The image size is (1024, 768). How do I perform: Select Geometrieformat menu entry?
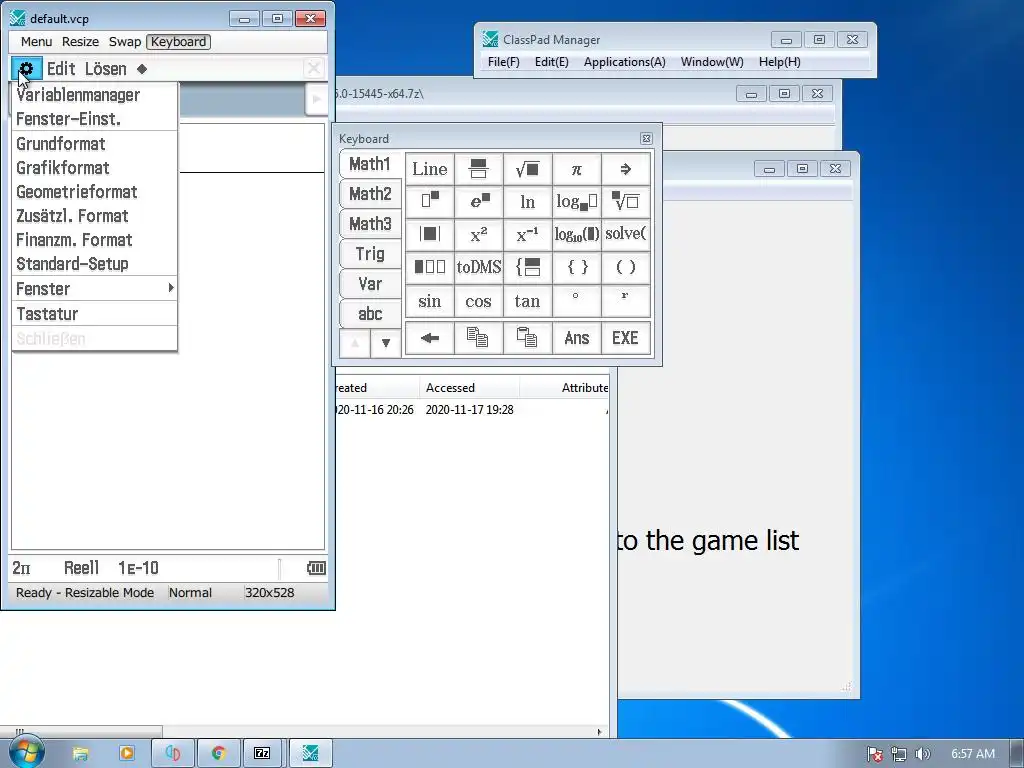pos(95,192)
